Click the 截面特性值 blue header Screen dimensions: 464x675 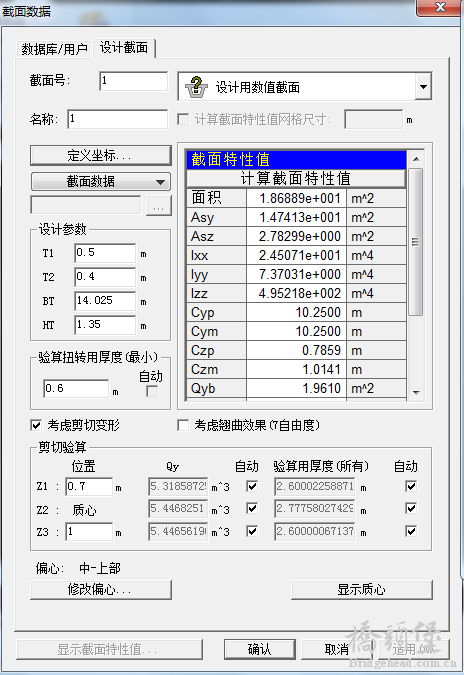tap(296, 159)
